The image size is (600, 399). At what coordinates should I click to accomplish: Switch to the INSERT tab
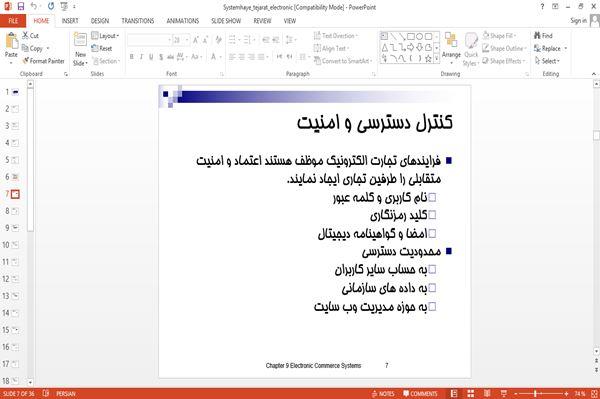[x=70, y=21]
